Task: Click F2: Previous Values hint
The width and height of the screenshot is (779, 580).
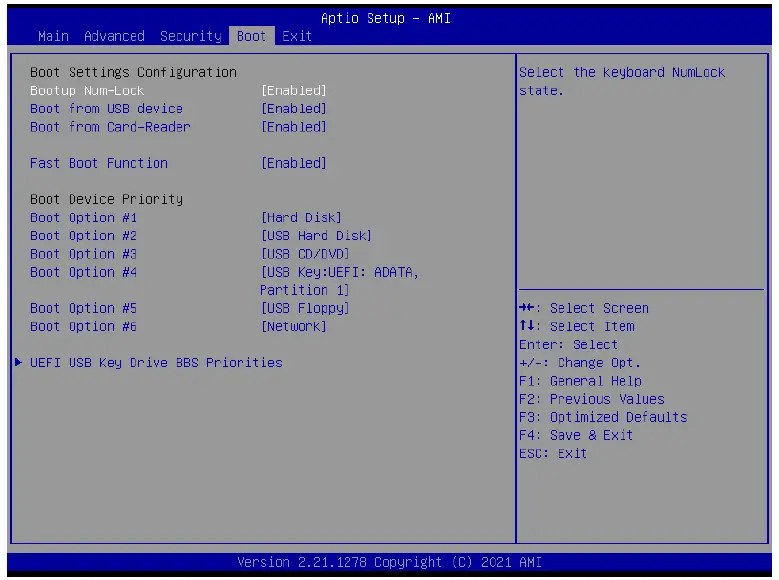Action: tap(592, 399)
